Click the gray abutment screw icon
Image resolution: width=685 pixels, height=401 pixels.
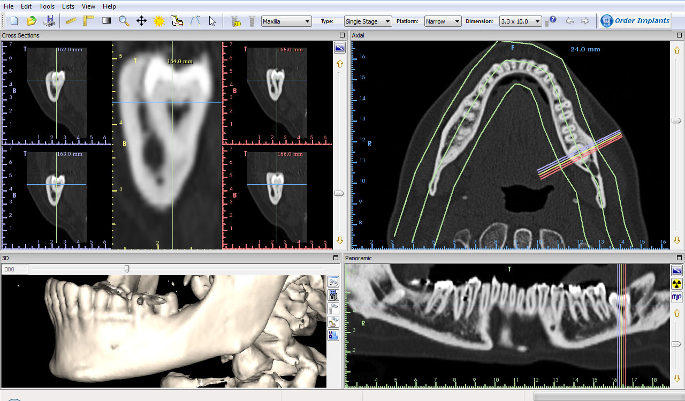pos(252,21)
